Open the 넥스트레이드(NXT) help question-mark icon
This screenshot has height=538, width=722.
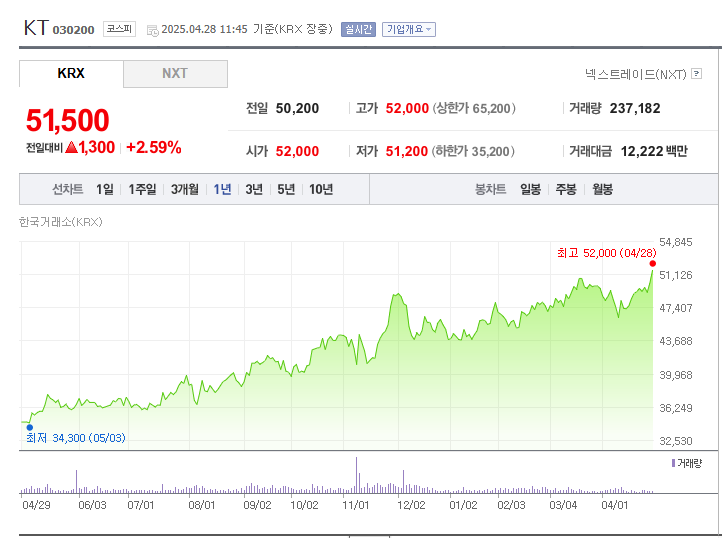tap(697, 74)
